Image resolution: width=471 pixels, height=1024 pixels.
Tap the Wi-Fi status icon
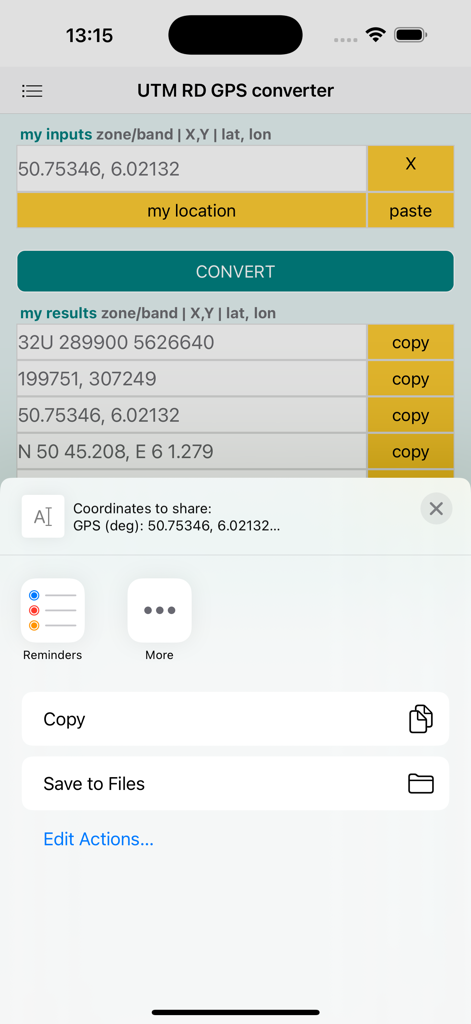(x=376, y=35)
